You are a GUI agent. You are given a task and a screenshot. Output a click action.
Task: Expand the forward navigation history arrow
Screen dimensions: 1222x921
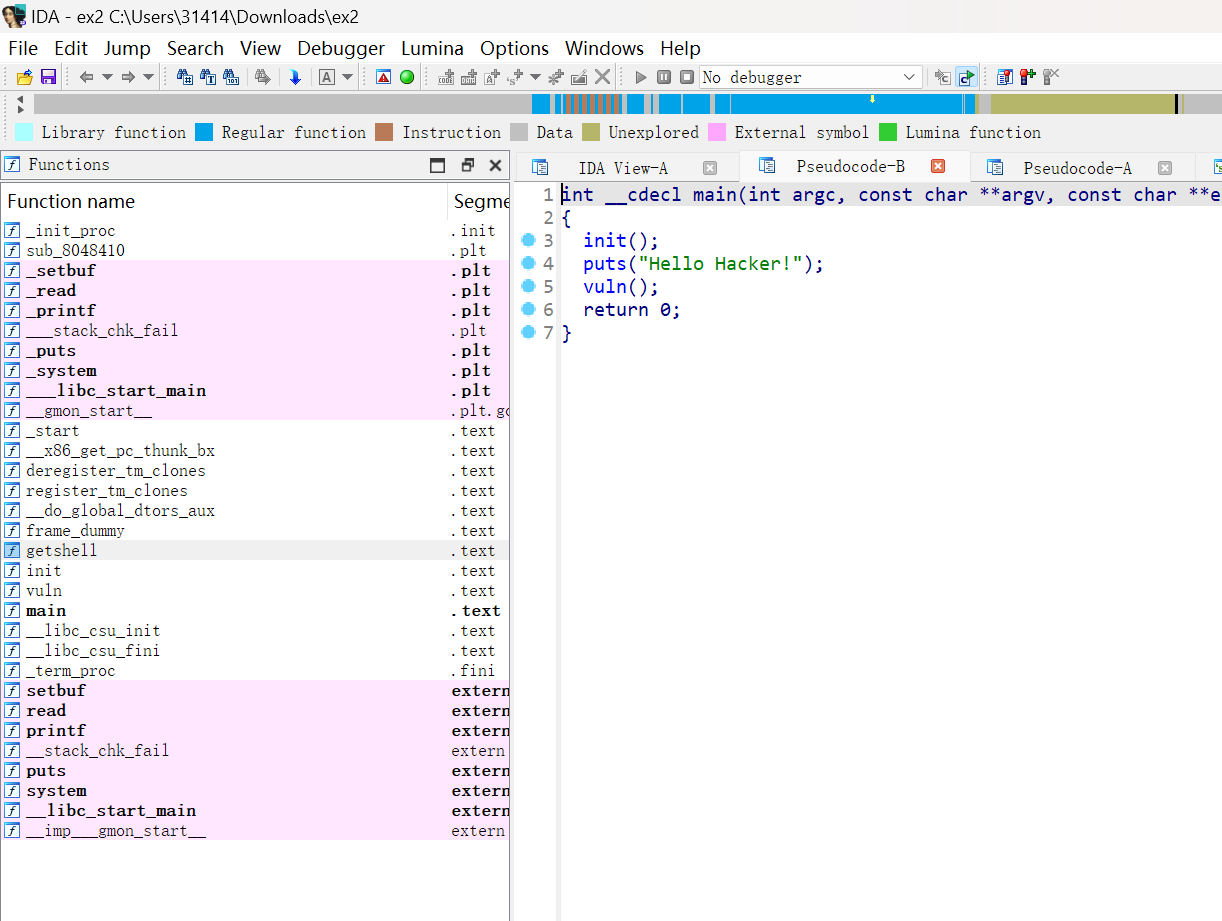(148, 77)
